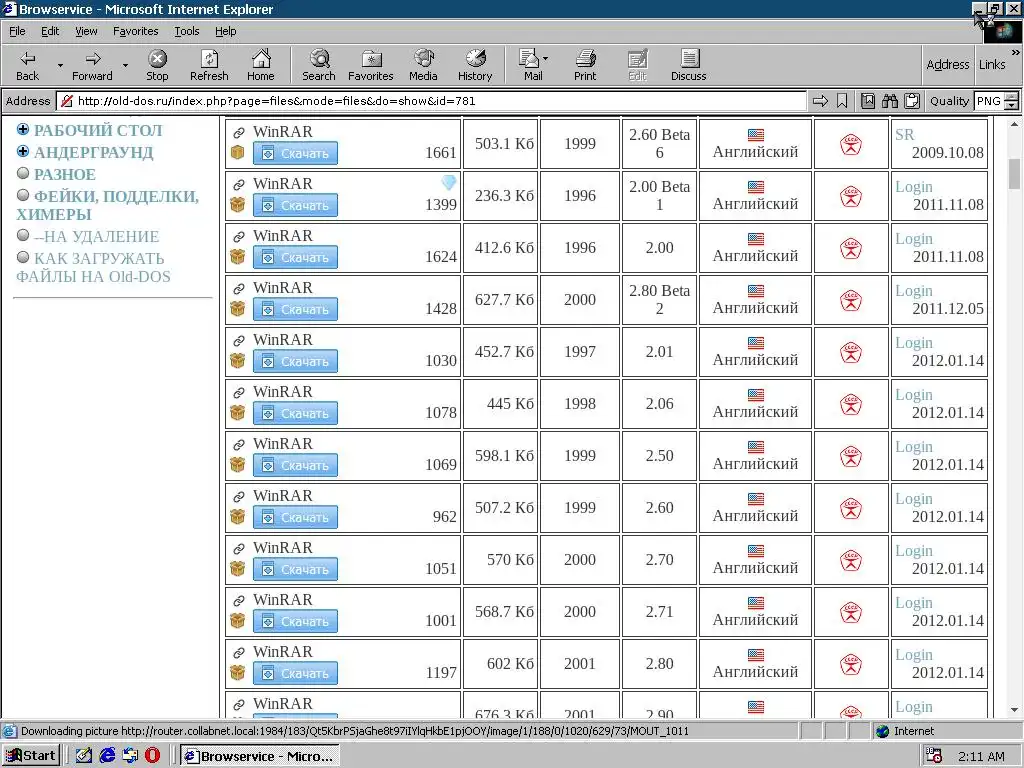Reload the page with Refresh icon
This screenshot has height=768, width=1024.
pos(209,65)
